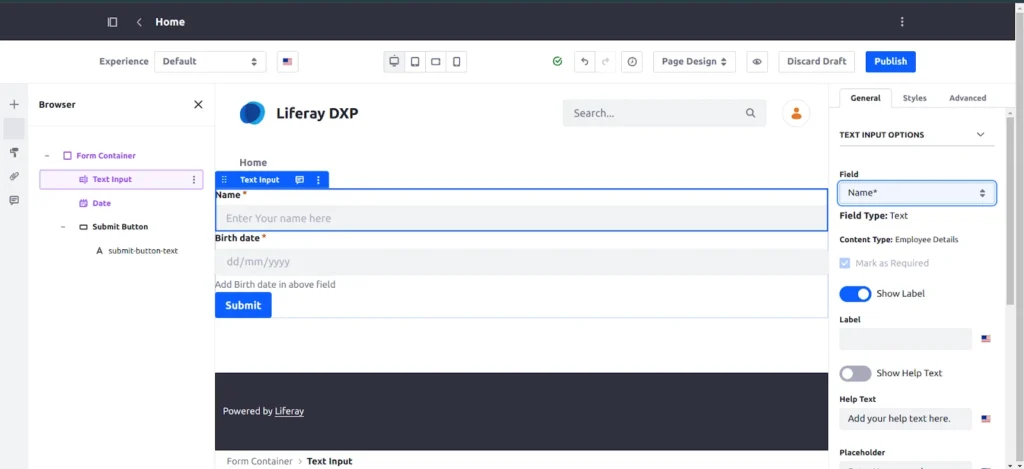Preview page with the eye icon
The image size is (1024, 469).
(x=757, y=61)
